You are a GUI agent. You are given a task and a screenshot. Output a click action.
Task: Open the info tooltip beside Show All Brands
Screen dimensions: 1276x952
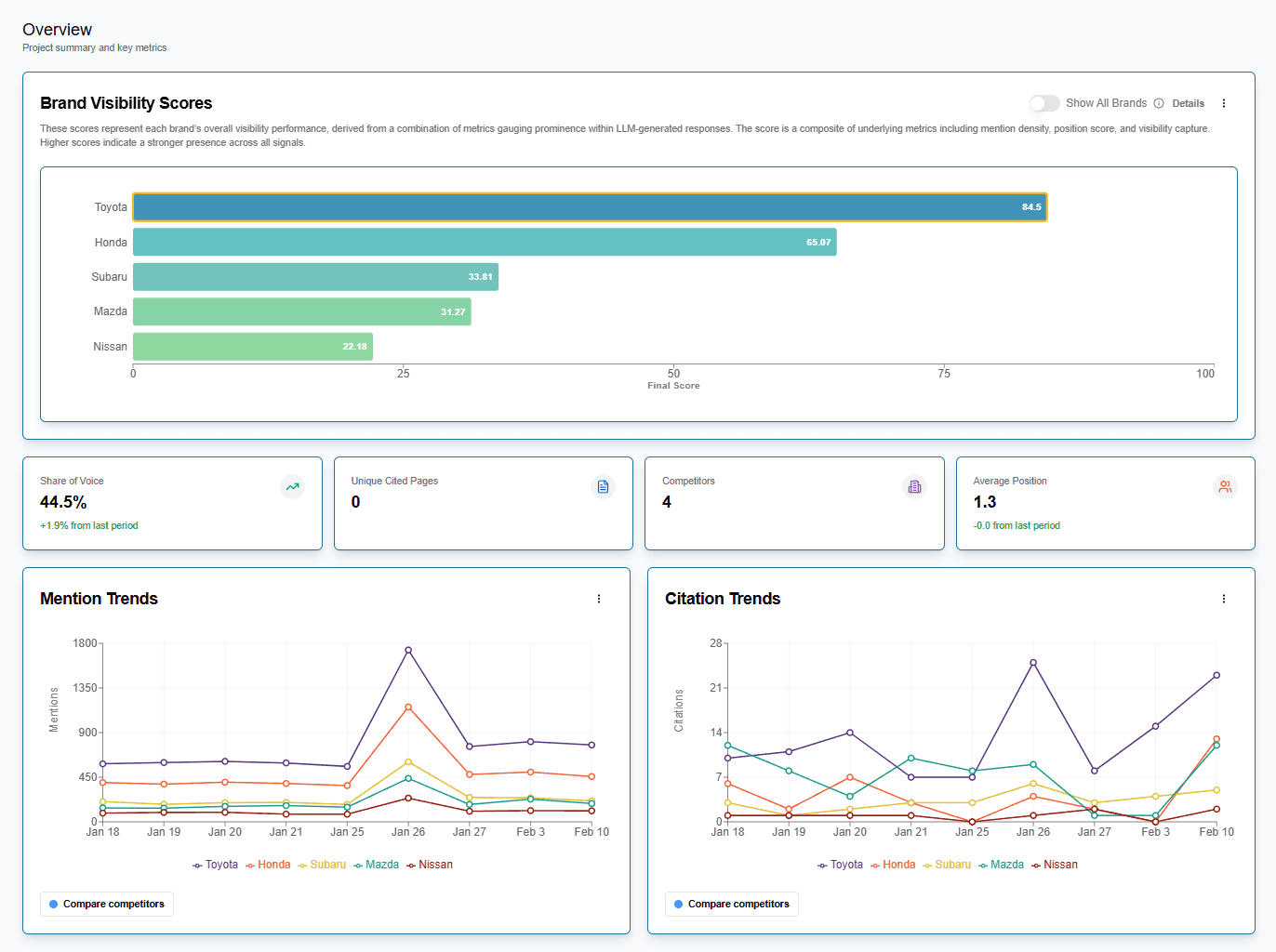tap(1159, 103)
